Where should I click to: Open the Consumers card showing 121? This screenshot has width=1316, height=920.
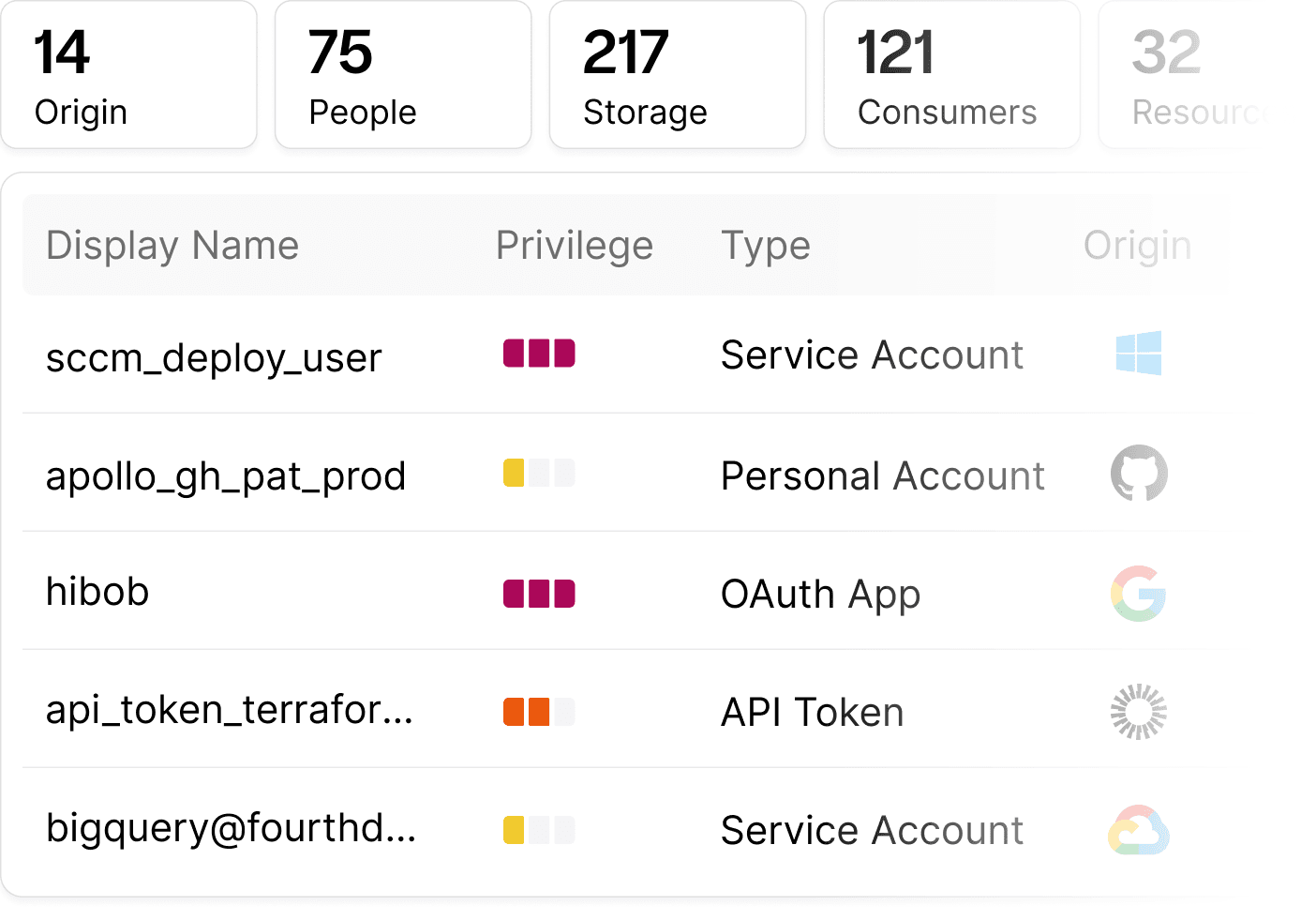click(951, 75)
